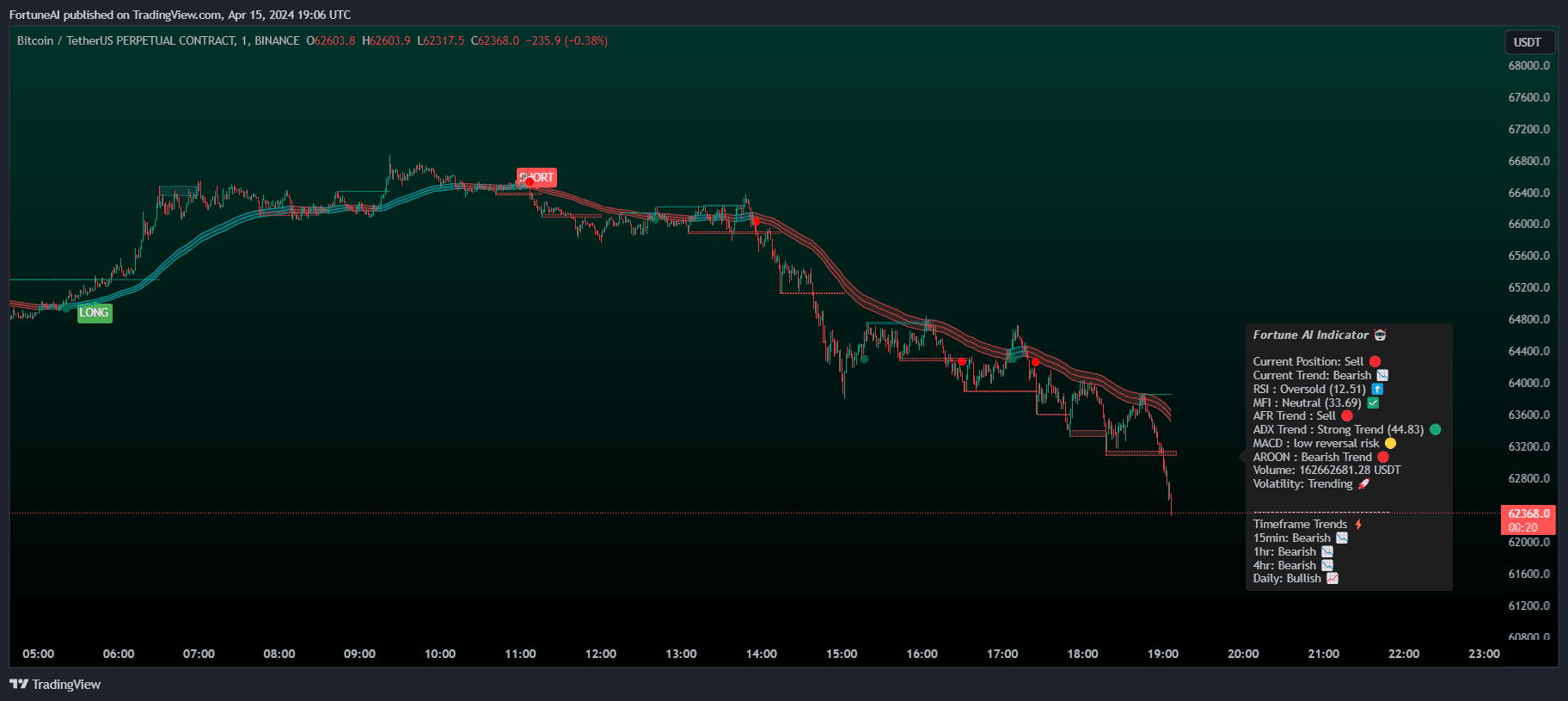This screenshot has width=1568, height=701.
Task: Click the rocket icon next to Volatility: Trending
Action: pyautogui.click(x=1363, y=483)
